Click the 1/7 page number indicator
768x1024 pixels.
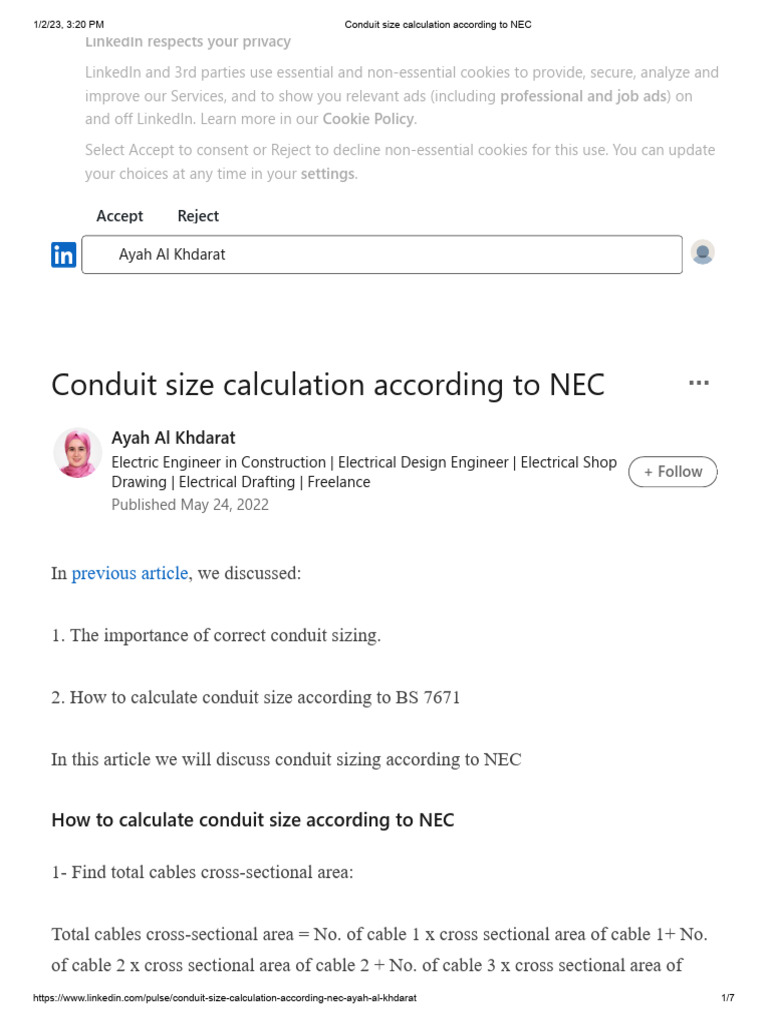pyautogui.click(x=728, y=998)
